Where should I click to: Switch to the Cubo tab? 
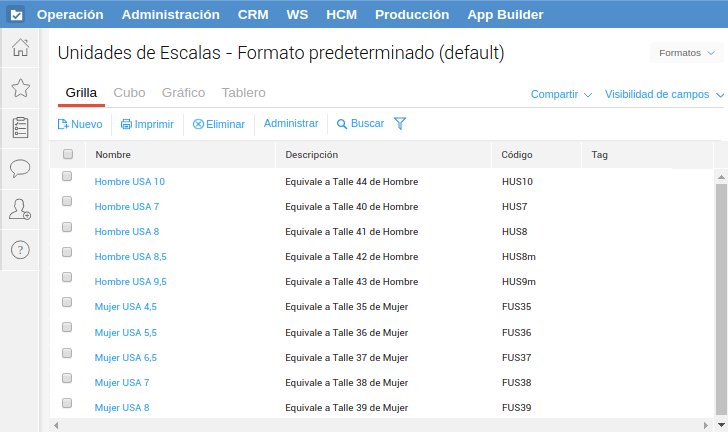(129, 93)
